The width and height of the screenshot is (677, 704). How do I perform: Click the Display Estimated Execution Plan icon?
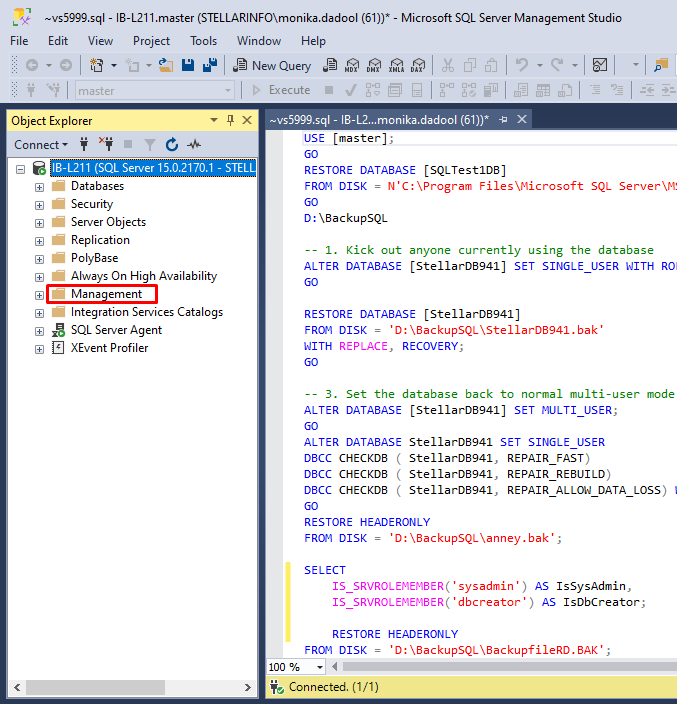click(373, 90)
